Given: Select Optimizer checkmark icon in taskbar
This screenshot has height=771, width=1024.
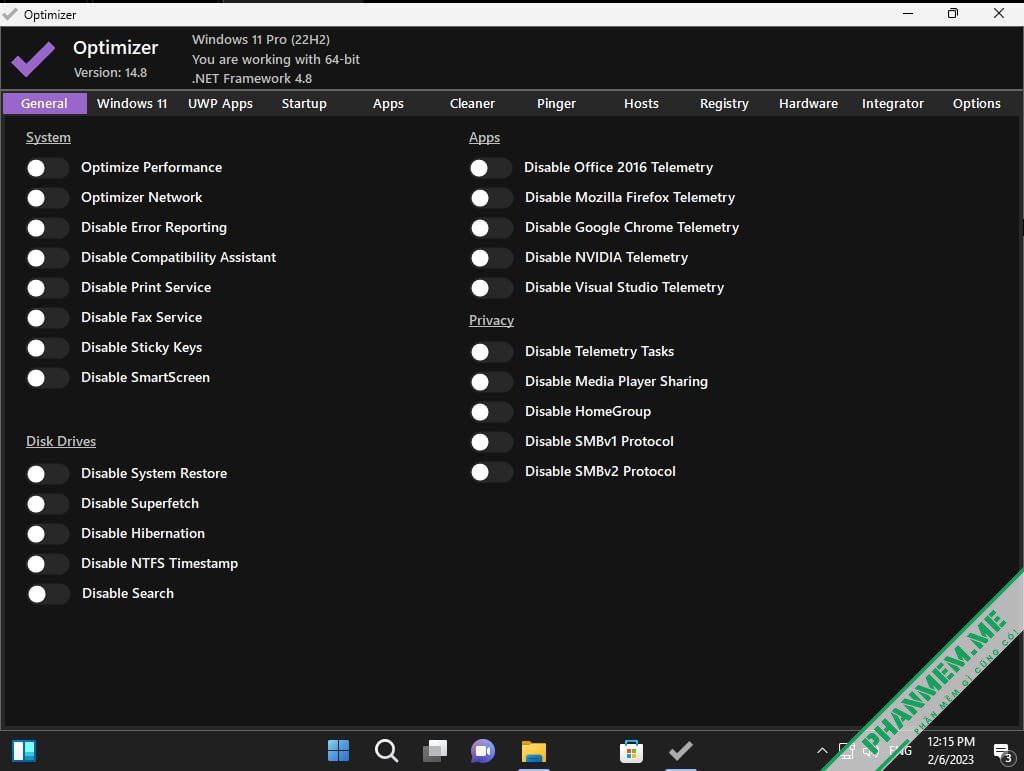Looking at the screenshot, I should 680,751.
